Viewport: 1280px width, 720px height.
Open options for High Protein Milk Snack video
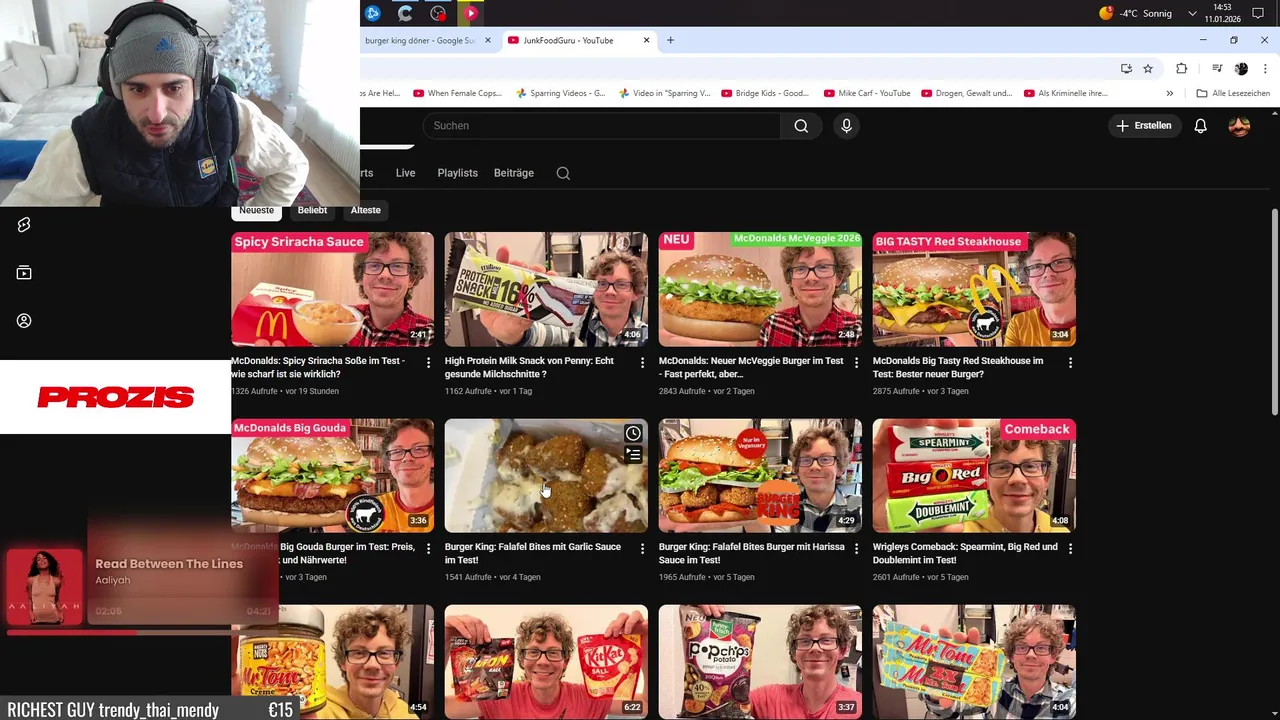tap(642, 363)
